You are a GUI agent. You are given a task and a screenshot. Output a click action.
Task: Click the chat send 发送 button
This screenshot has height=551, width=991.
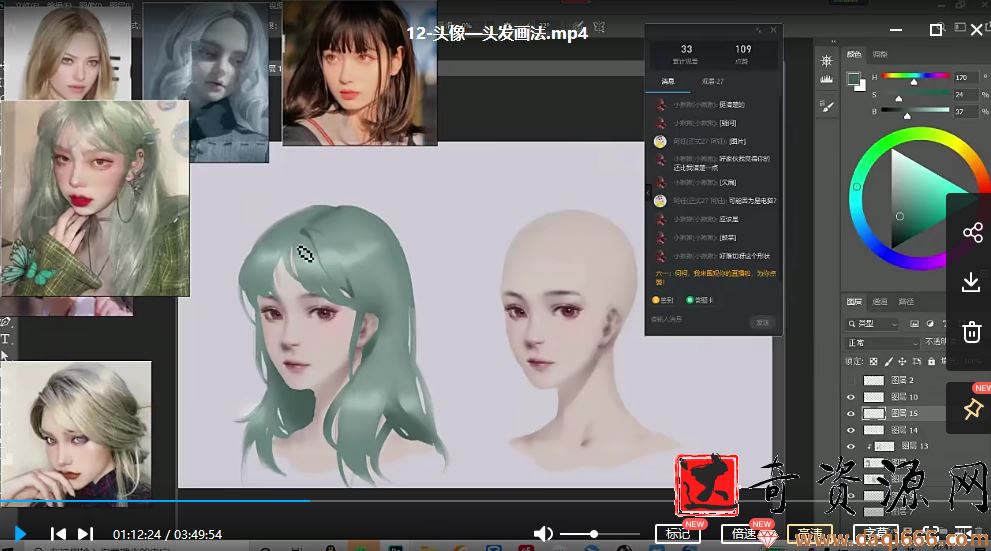coord(763,322)
